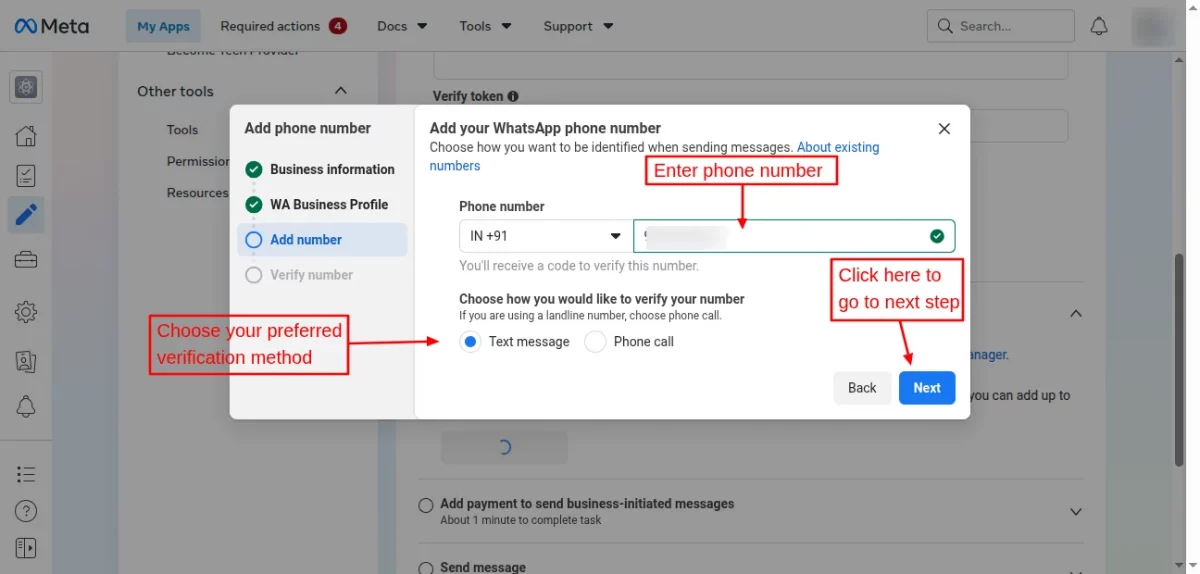
Task: Select the Add number step
Action: coord(322,240)
